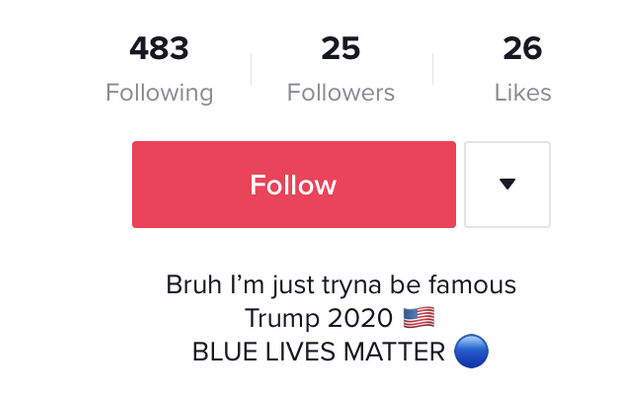637x412 pixels.
Task: Click the American flag emoji in the bio
Action: (419, 317)
